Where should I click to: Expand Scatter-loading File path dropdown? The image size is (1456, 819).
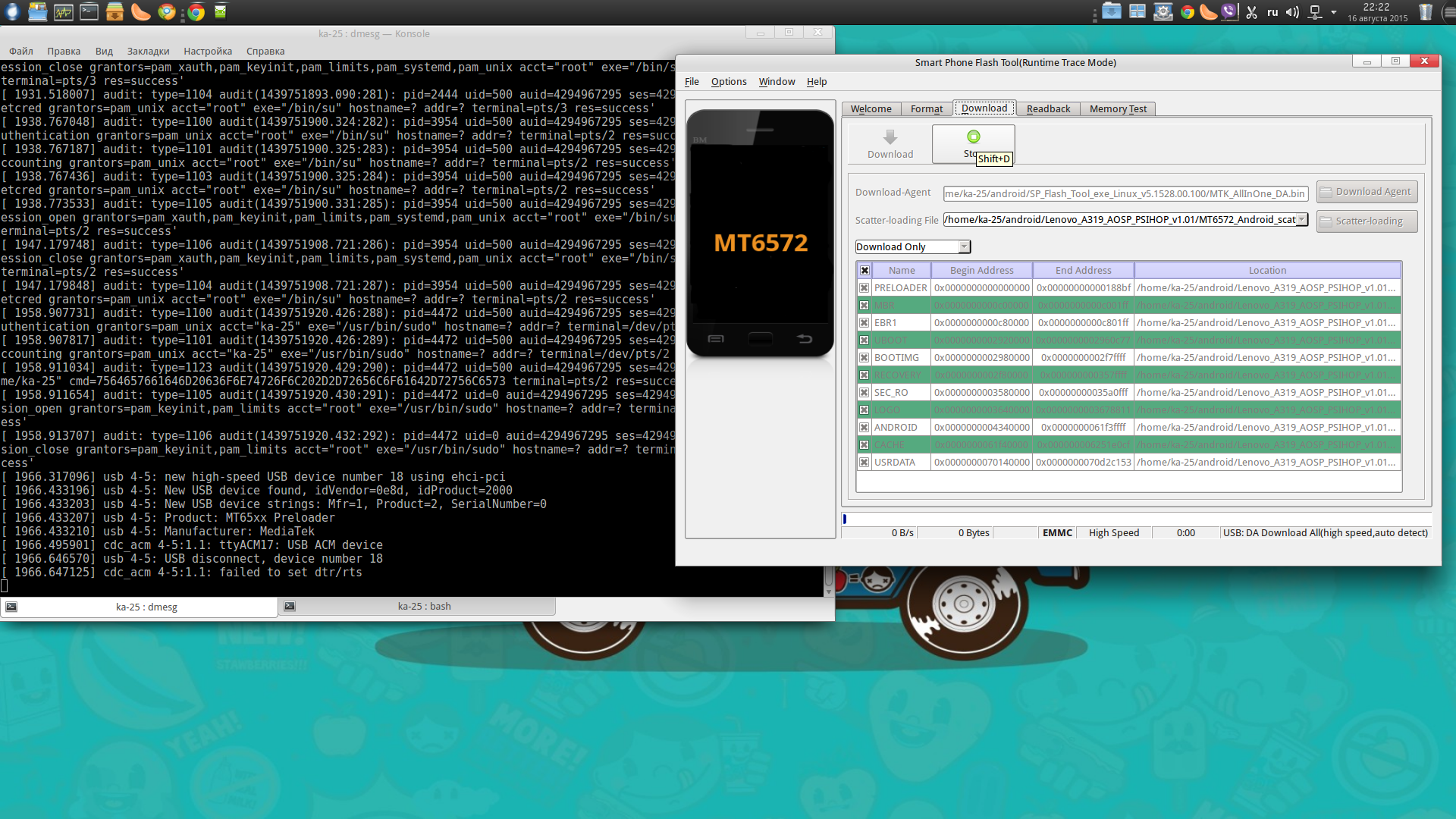click(1302, 220)
